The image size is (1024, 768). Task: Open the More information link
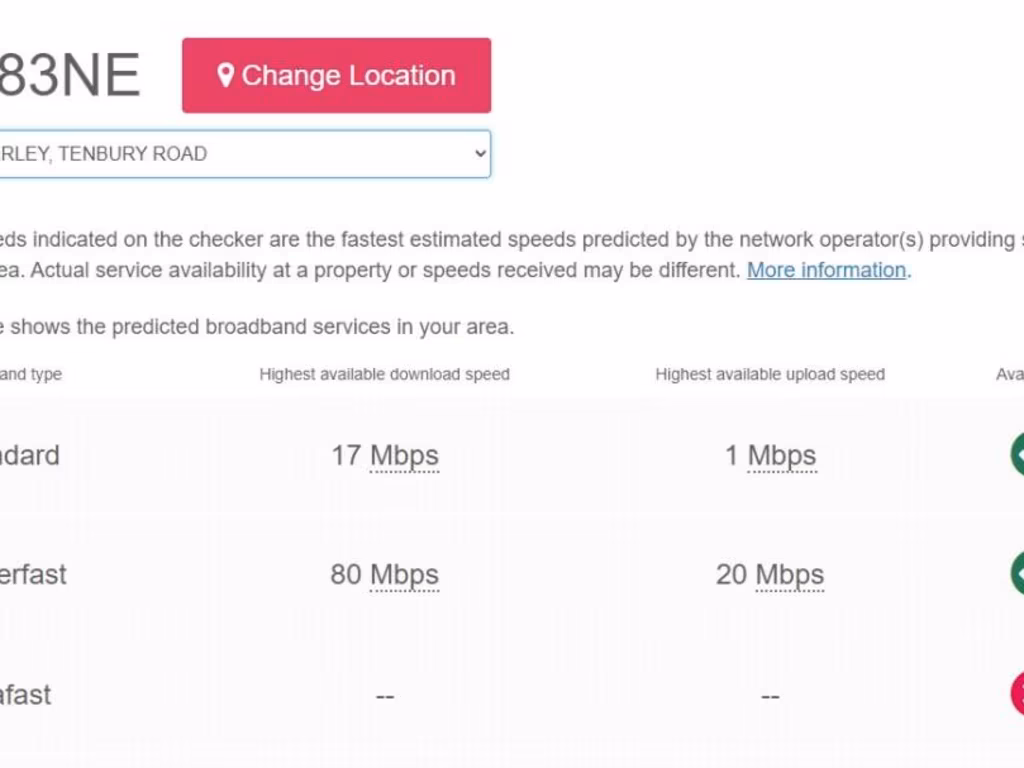coord(826,270)
